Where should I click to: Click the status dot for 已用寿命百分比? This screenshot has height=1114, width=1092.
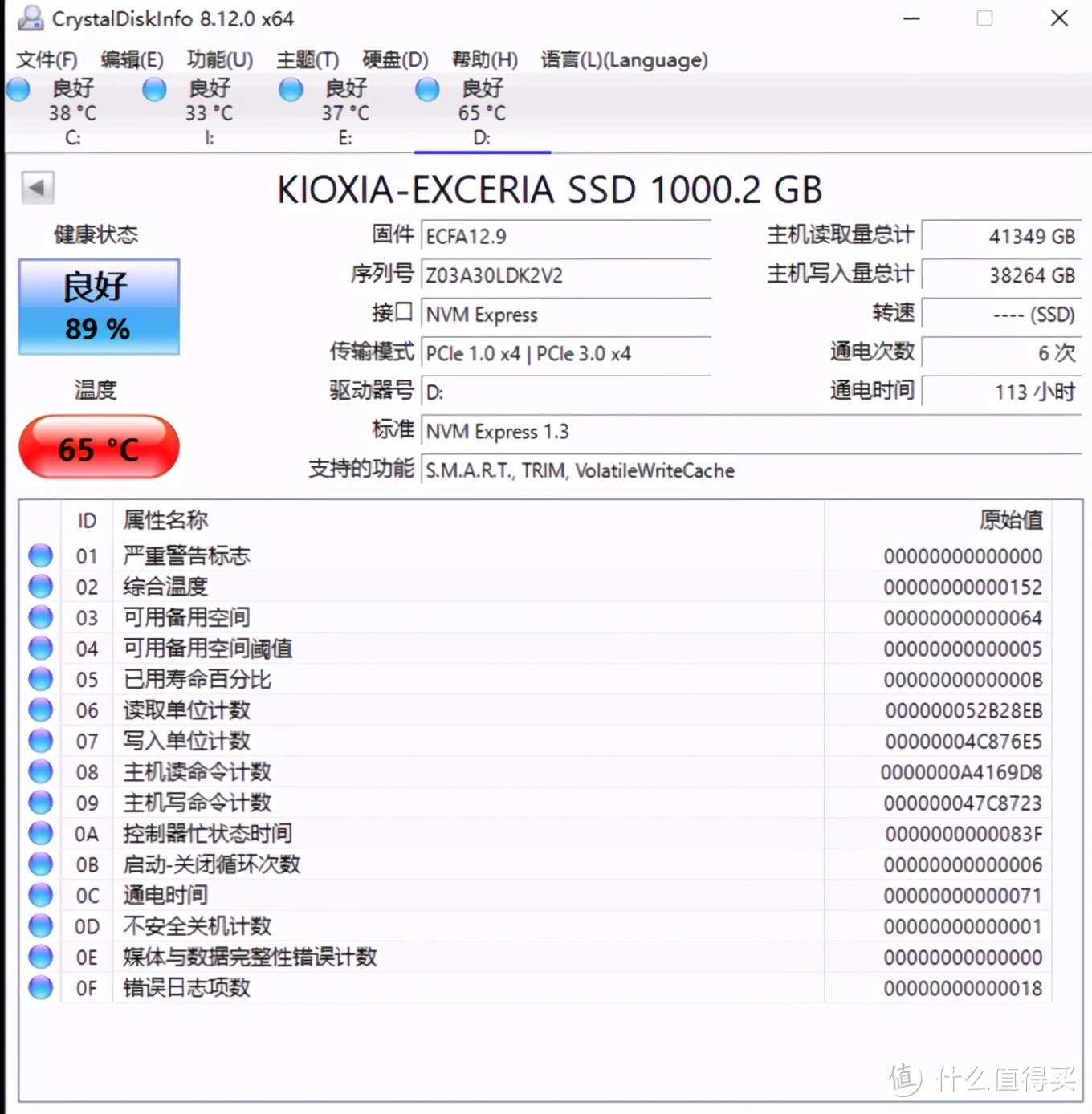[x=40, y=678]
